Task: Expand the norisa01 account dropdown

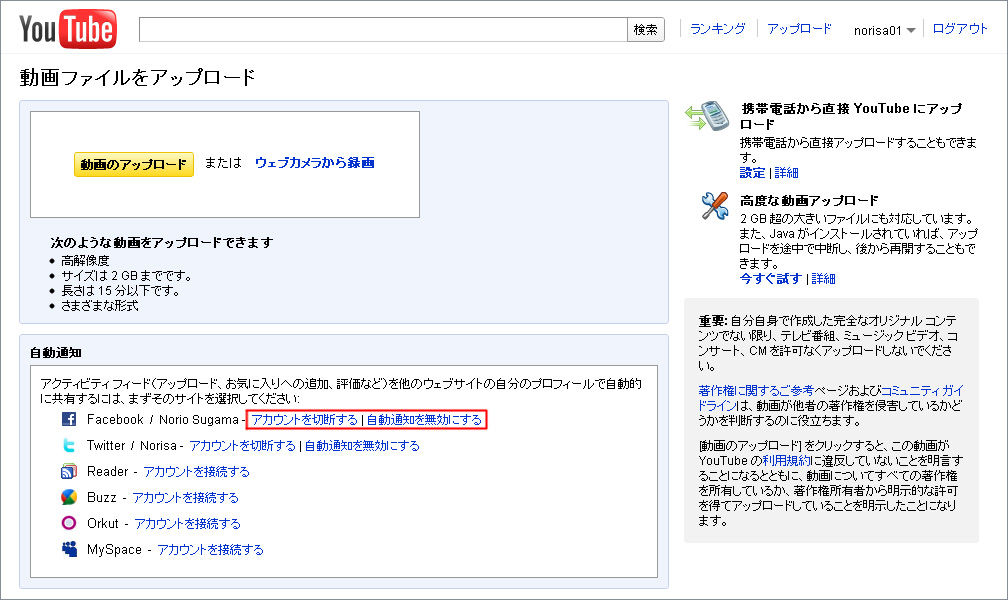Action: (884, 30)
